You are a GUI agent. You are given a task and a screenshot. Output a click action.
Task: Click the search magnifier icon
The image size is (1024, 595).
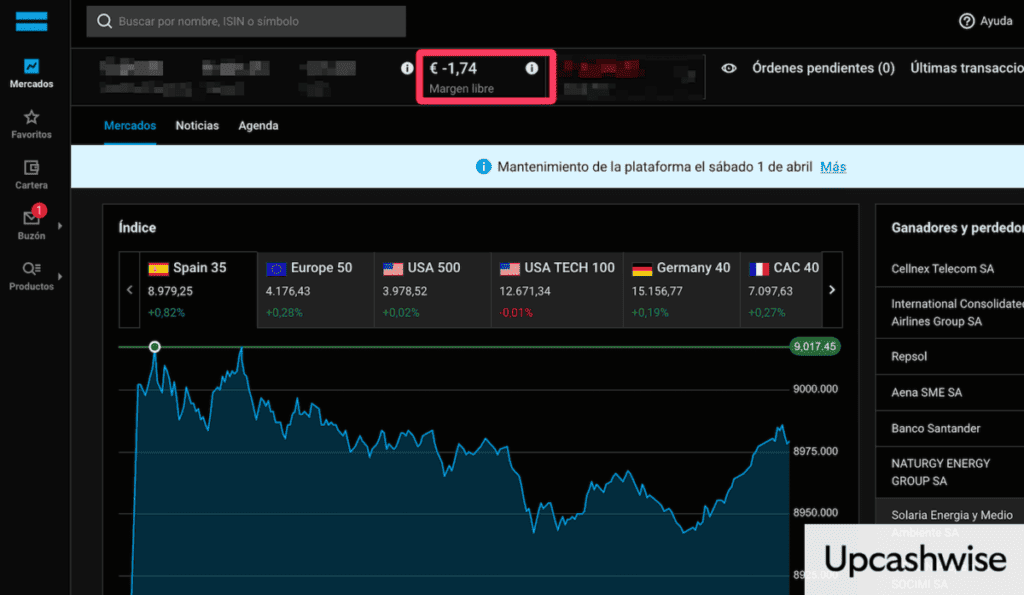pos(104,22)
